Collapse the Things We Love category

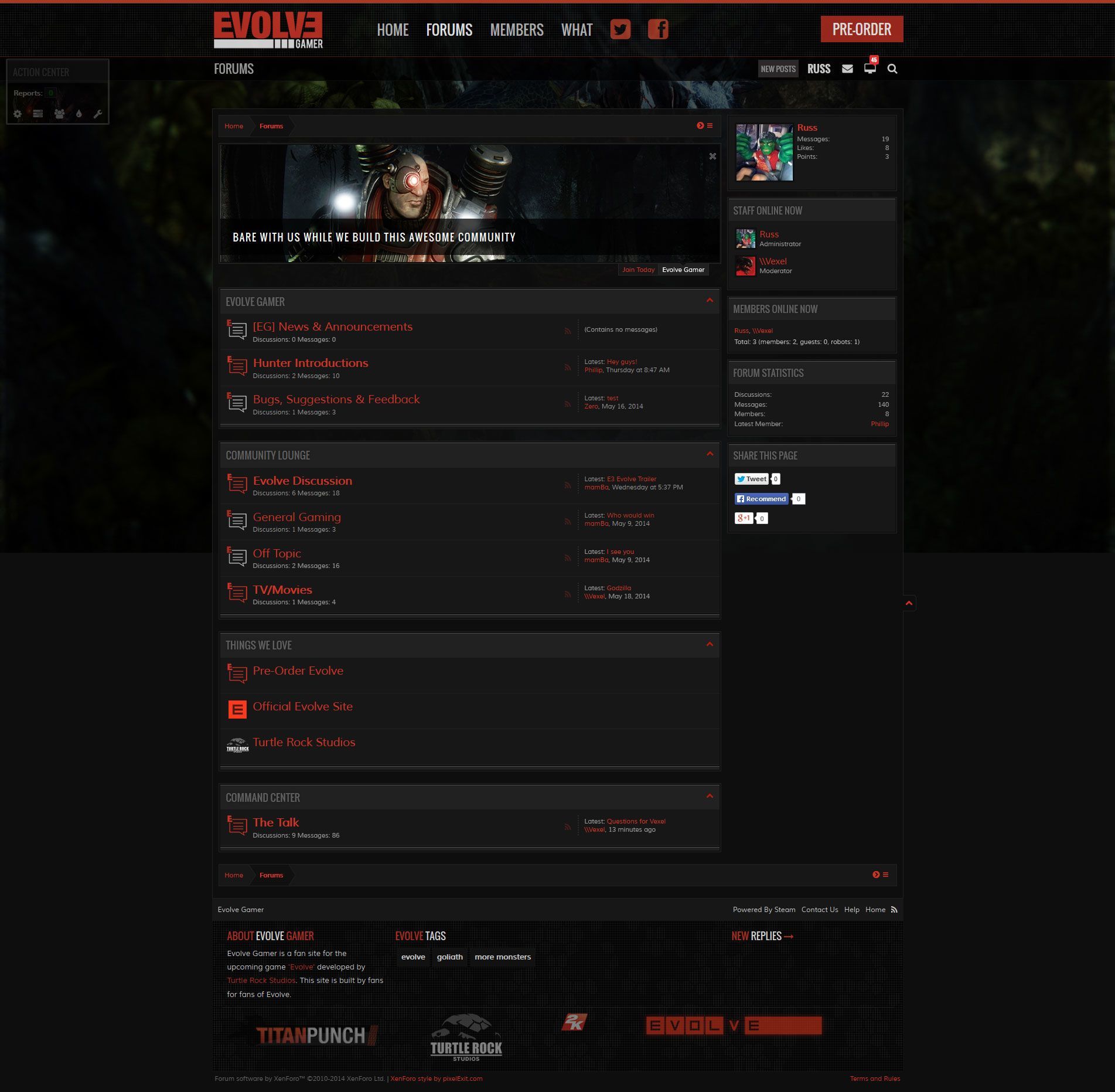pyautogui.click(x=710, y=644)
